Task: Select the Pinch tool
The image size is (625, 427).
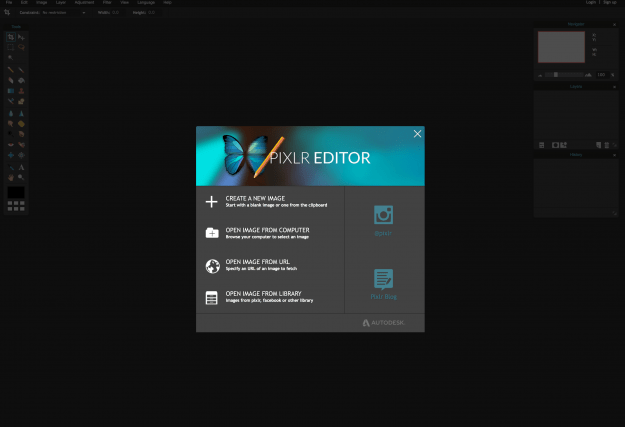Action: (x=22, y=155)
